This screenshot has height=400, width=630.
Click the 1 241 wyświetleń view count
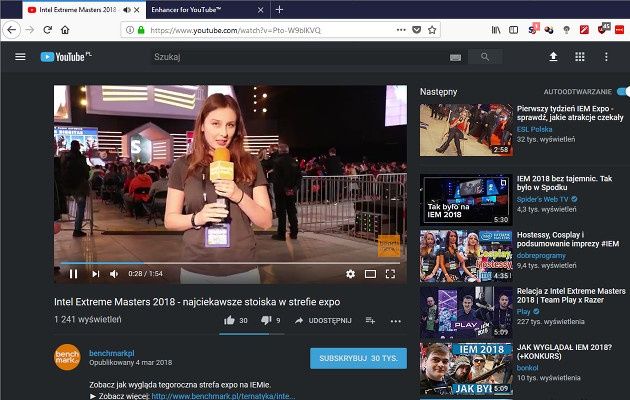coord(88,319)
